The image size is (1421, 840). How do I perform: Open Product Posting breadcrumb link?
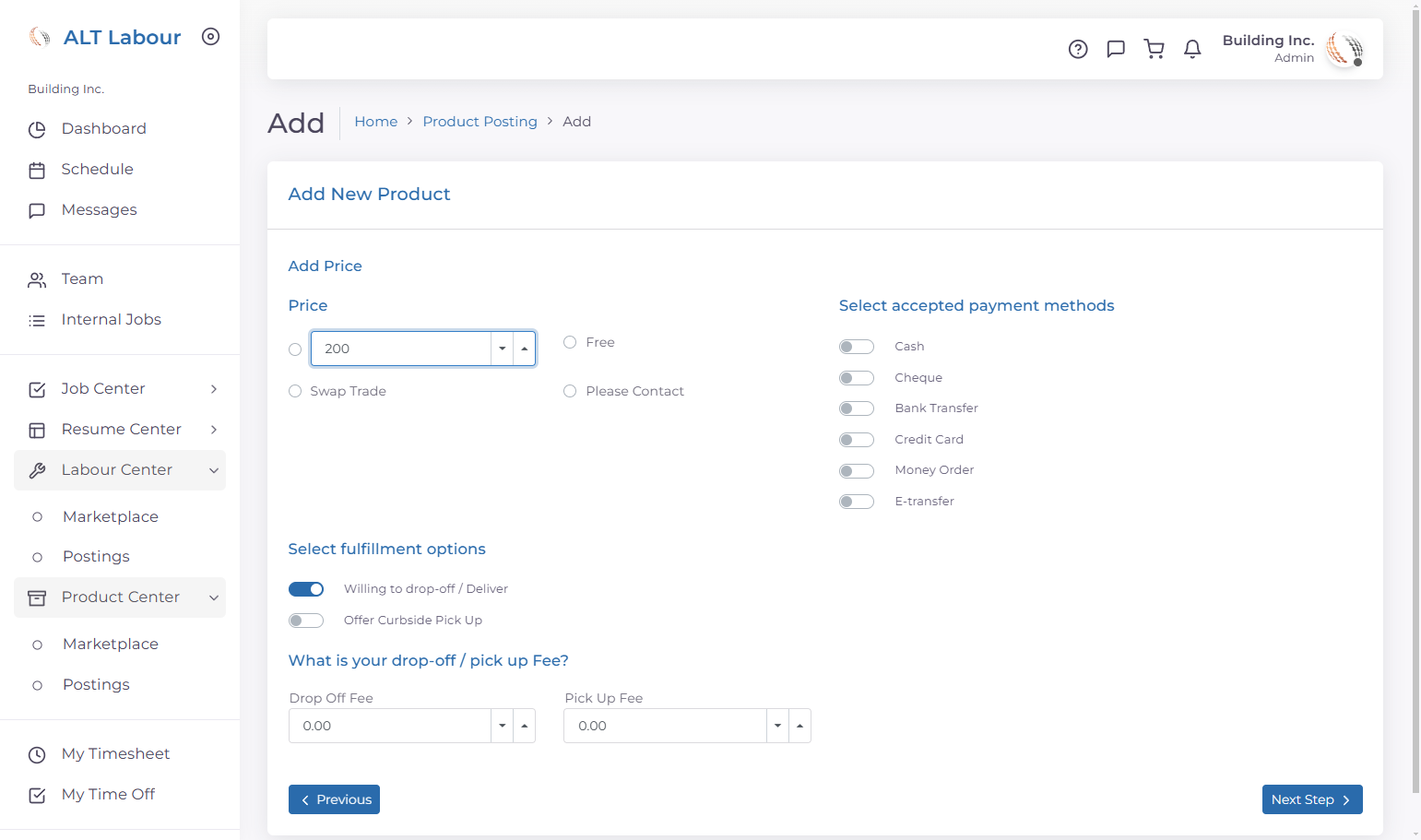(480, 122)
